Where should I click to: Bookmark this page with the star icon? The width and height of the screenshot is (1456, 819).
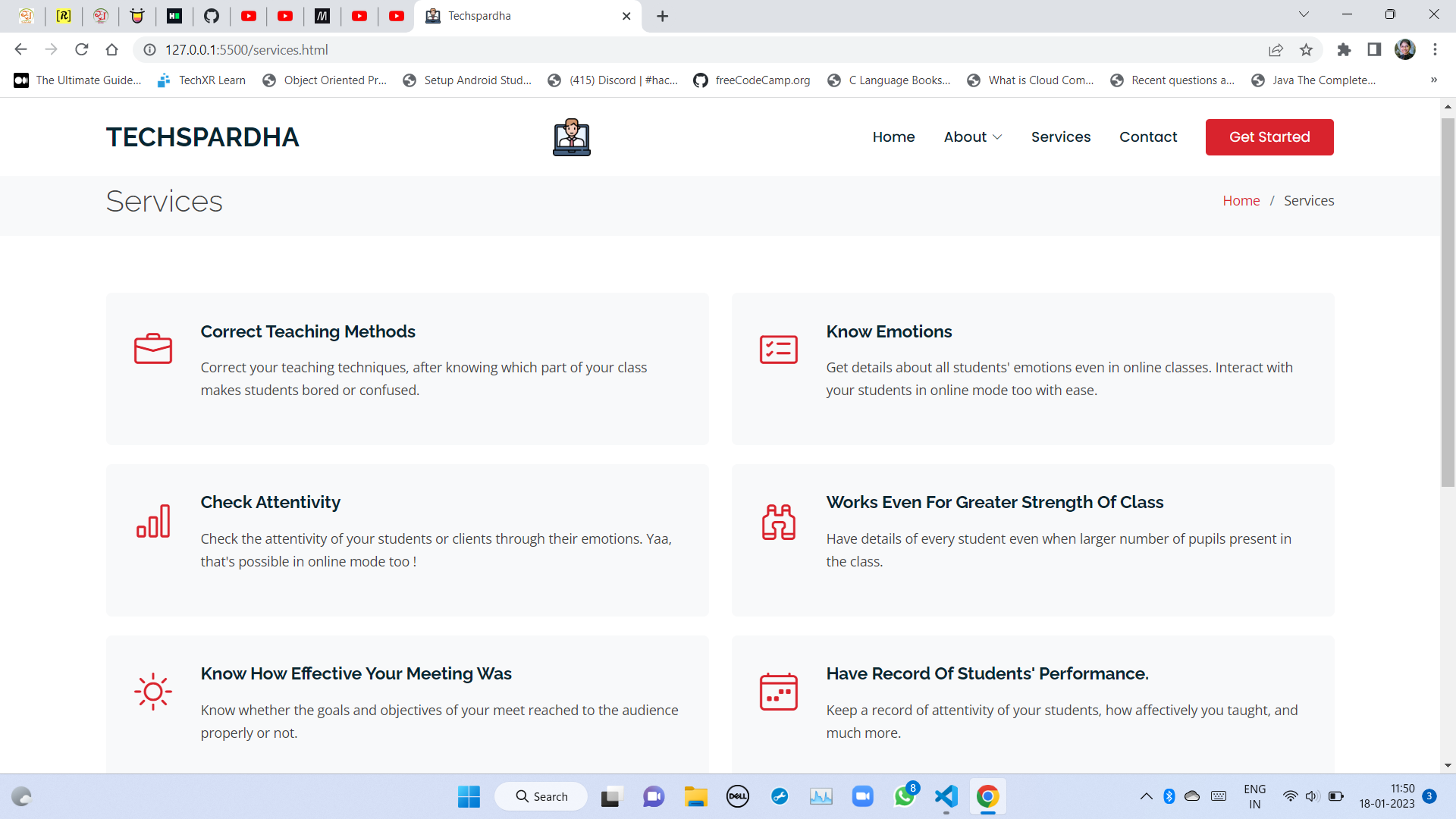click(x=1306, y=50)
